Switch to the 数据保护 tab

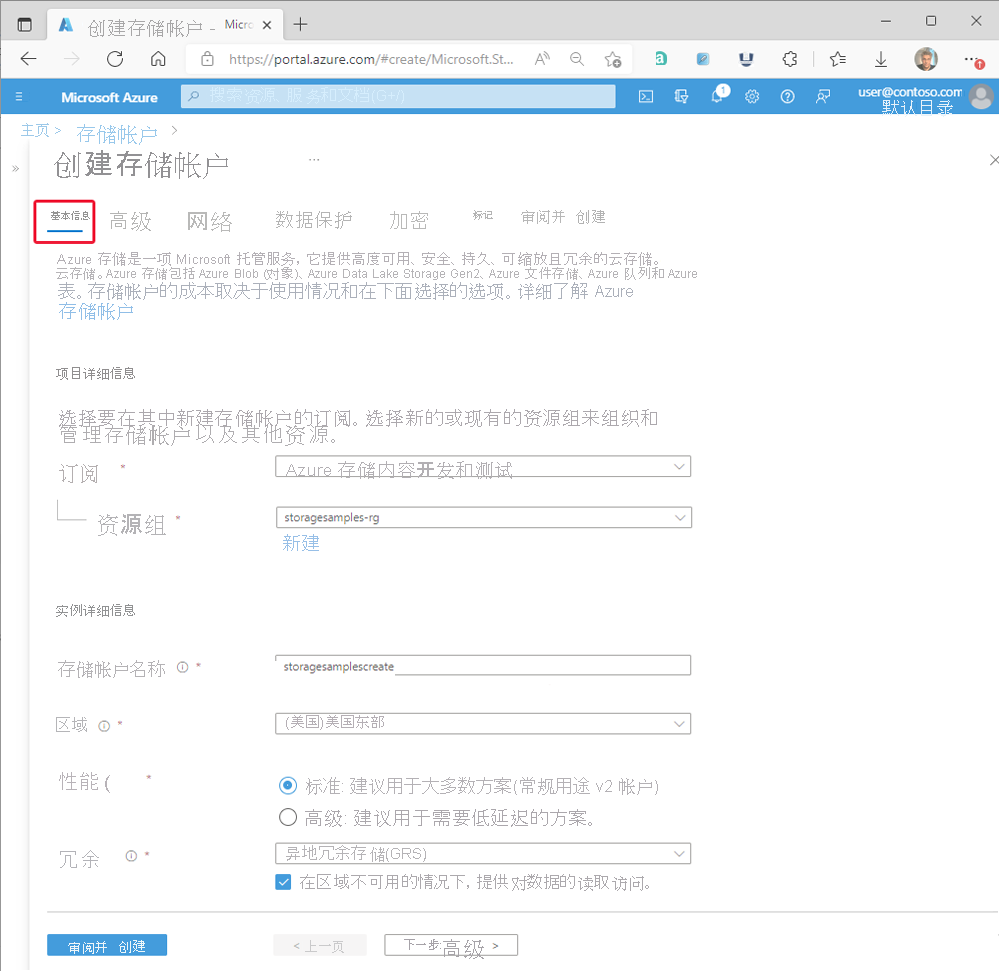[313, 220]
